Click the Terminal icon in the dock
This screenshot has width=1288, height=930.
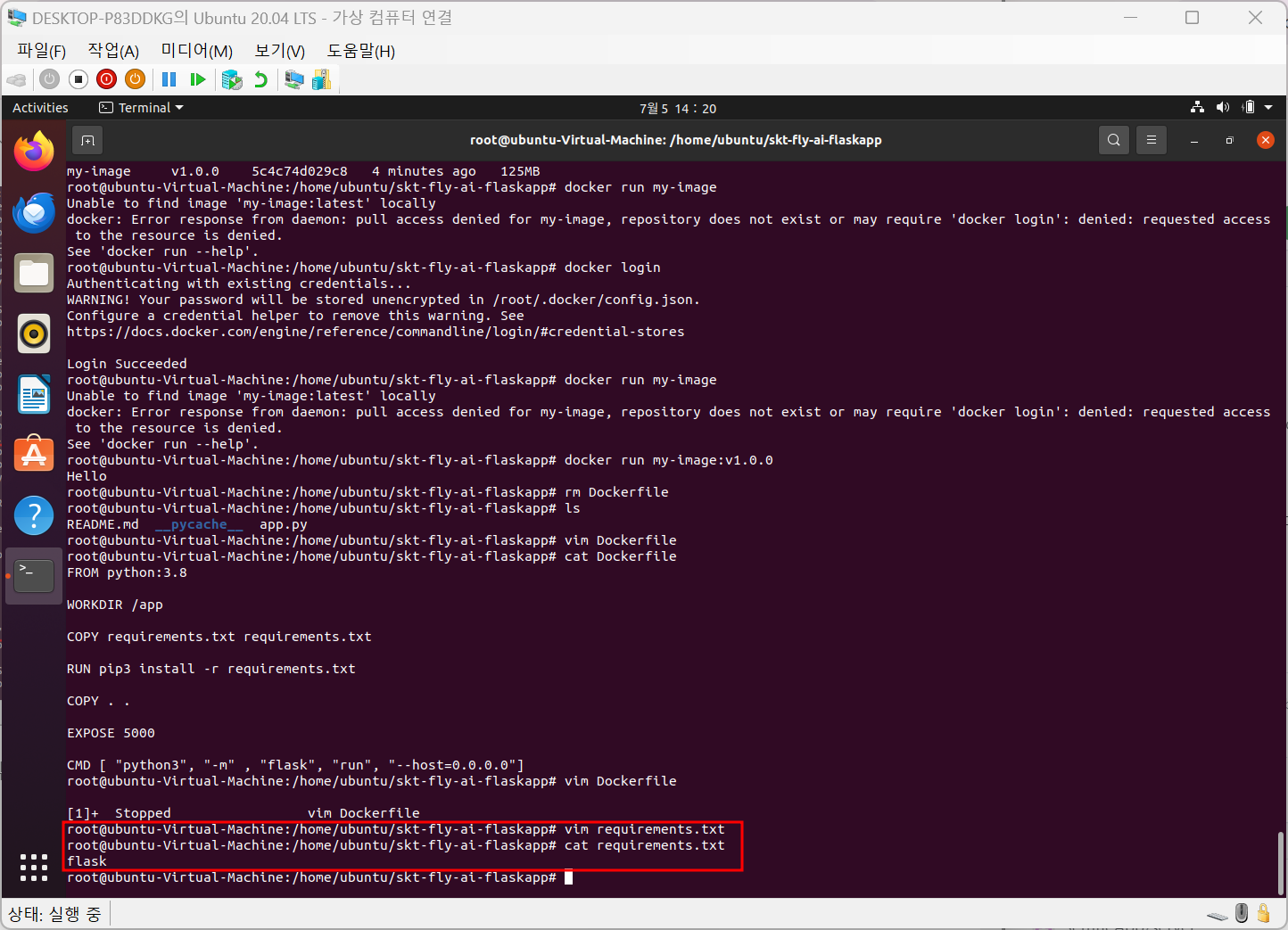click(34, 576)
